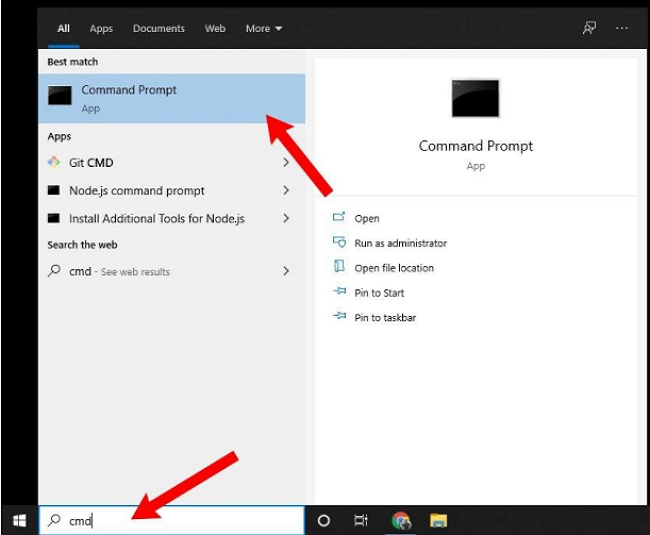Launch Chrome from the taskbar
650x535 pixels.
tap(401, 520)
